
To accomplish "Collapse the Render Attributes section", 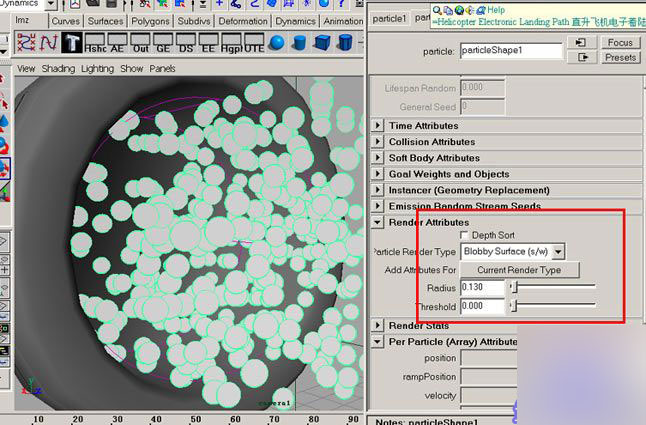I will [377, 222].
